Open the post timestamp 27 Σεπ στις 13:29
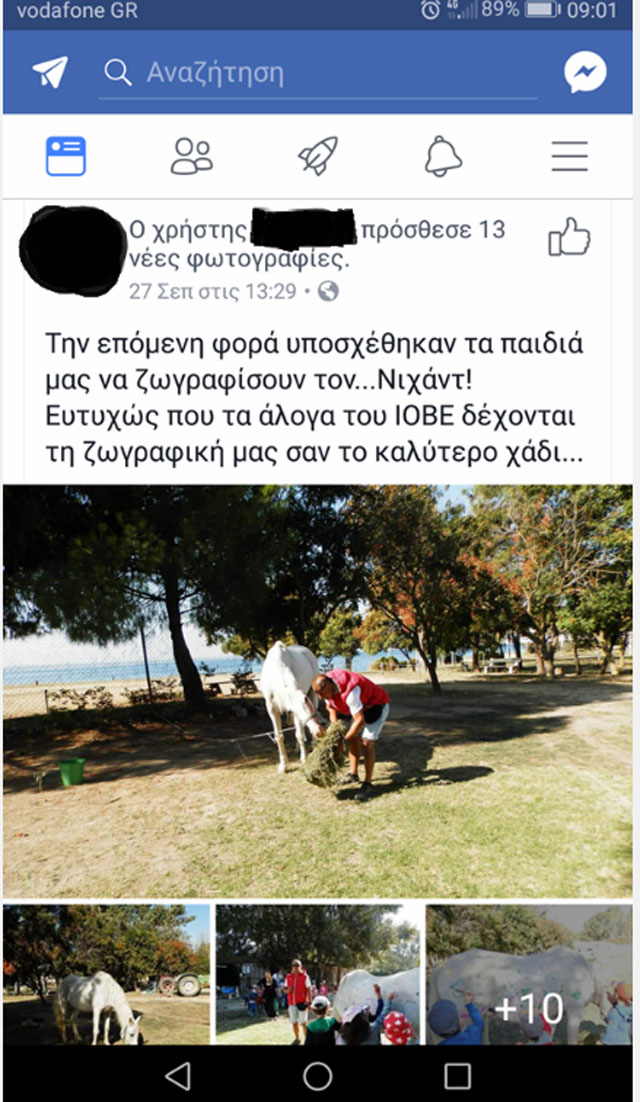640x1102 pixels. coord(212,291)
